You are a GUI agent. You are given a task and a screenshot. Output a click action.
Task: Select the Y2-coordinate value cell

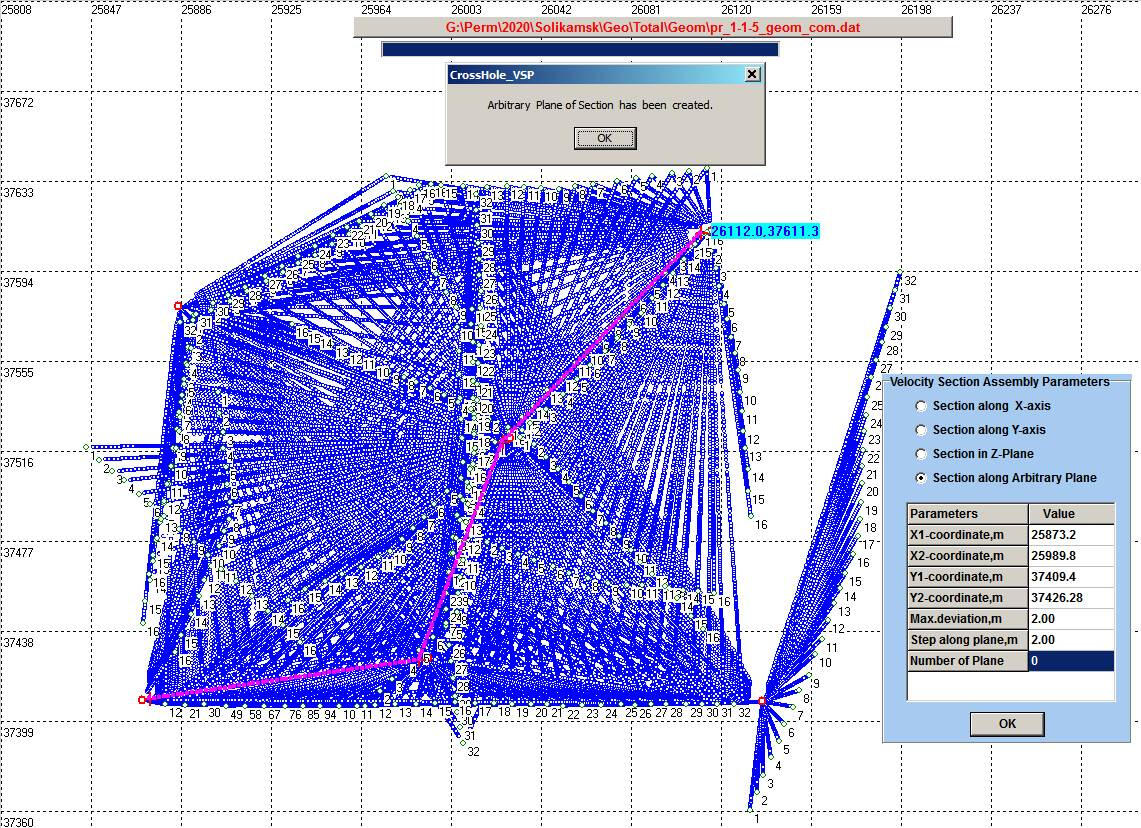(1070, 598)
